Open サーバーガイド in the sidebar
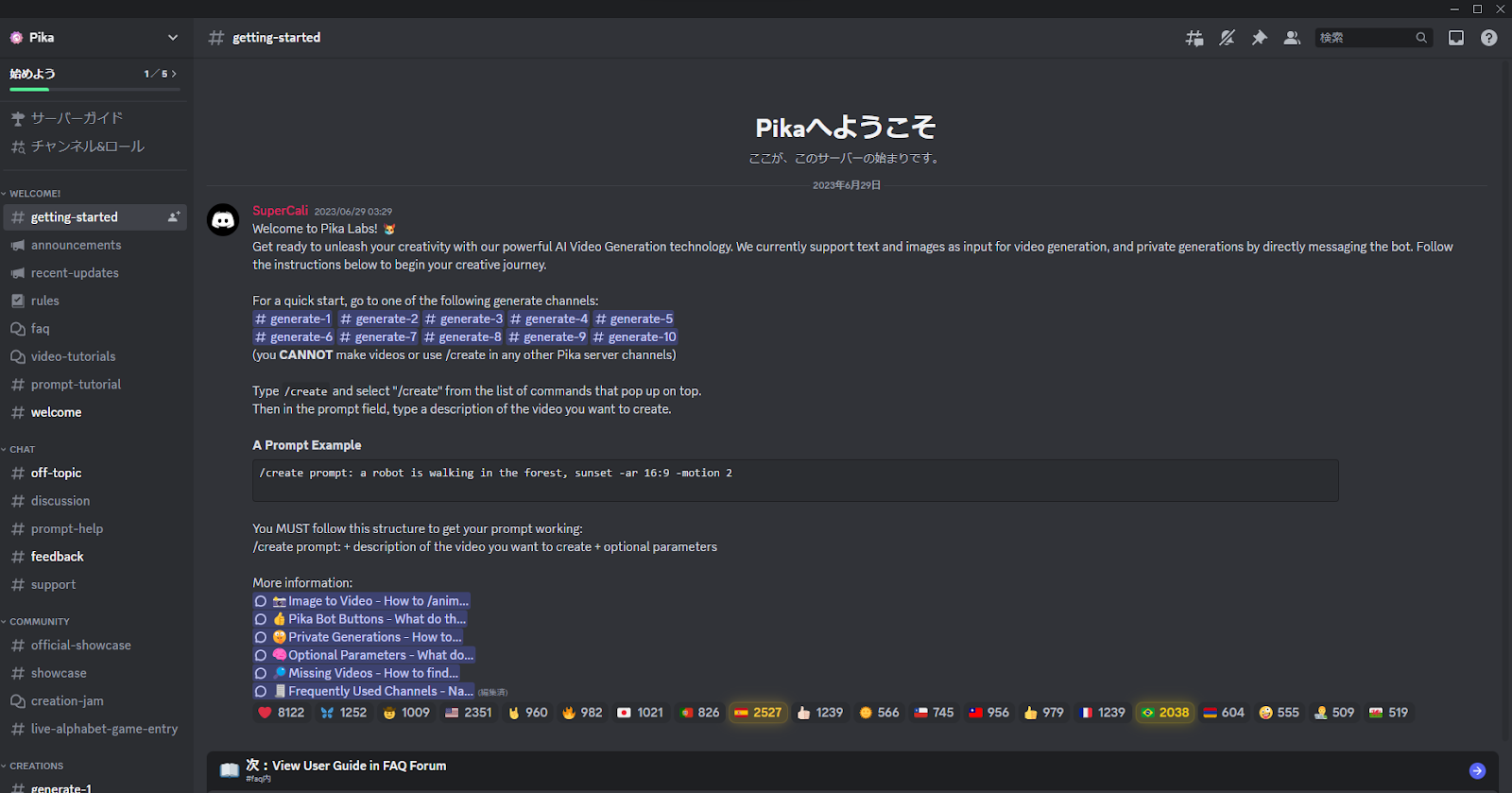Viewport: 1512px width, 793px height. coord(94,118)
